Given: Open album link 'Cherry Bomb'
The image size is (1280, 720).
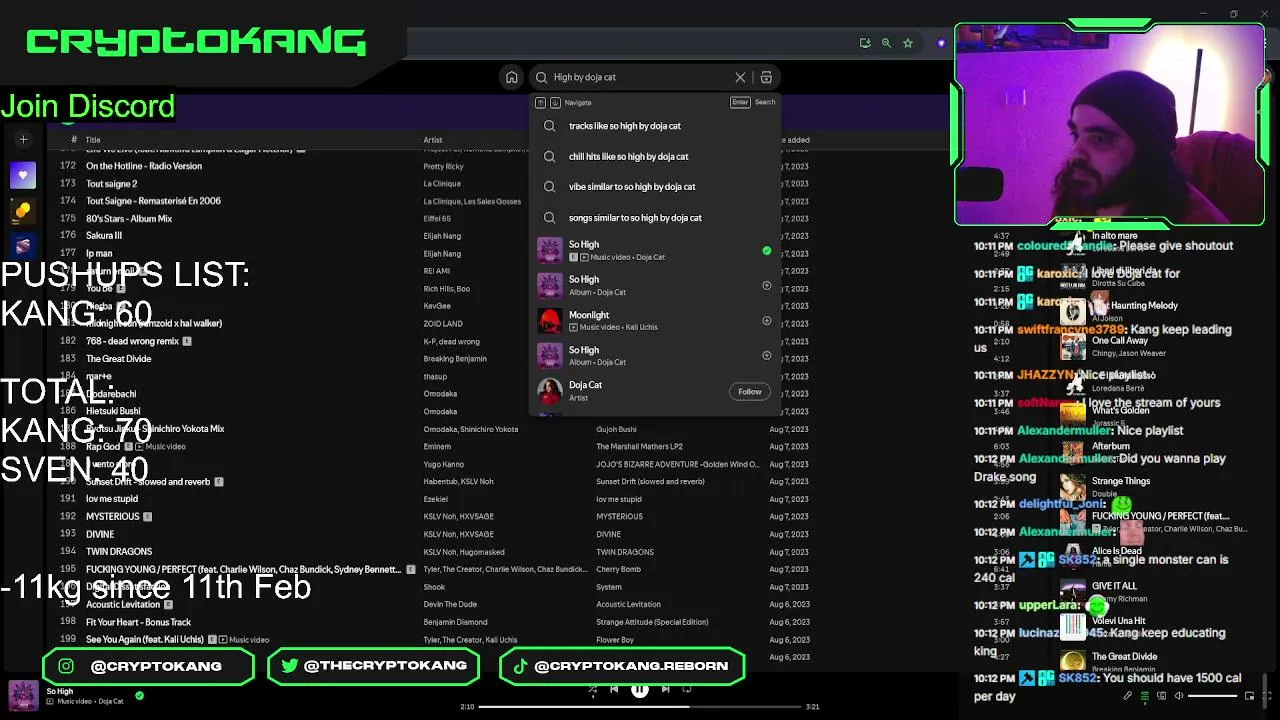Looking at the screenshot, I should [x=618, y=570].
